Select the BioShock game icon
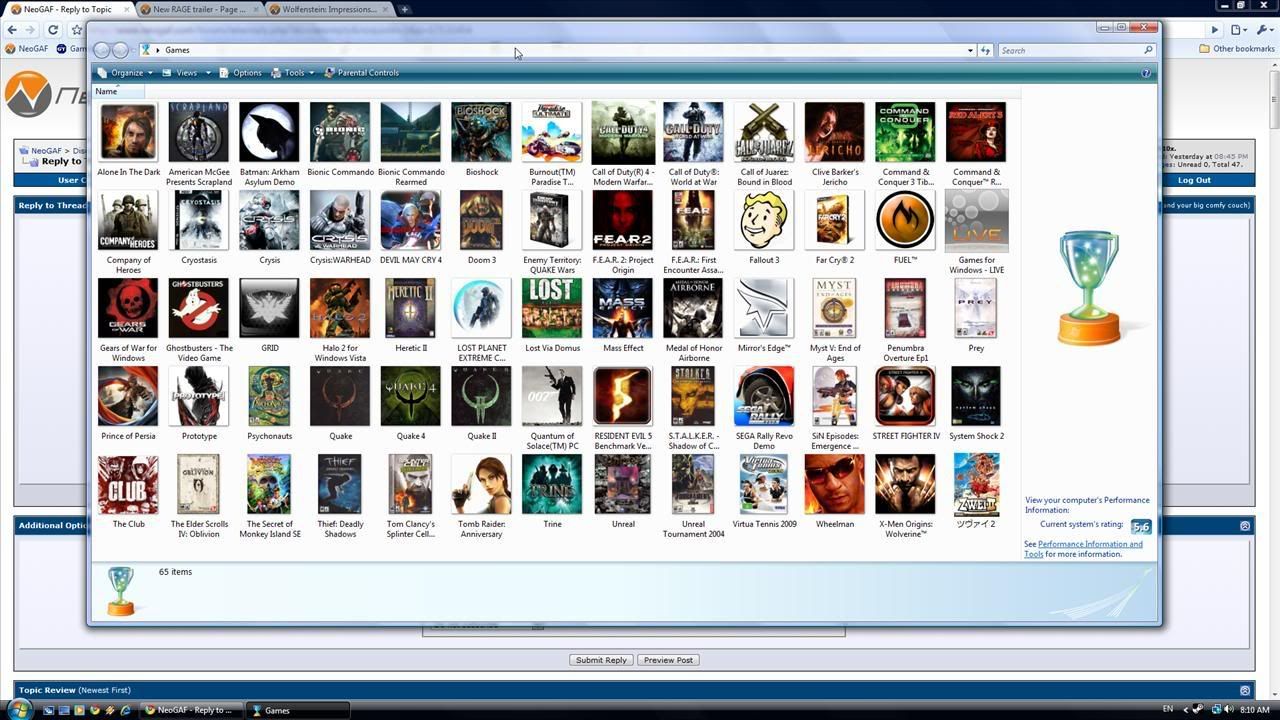The width and height of the screenshot is (1280, 720). [x=481, y=131]
